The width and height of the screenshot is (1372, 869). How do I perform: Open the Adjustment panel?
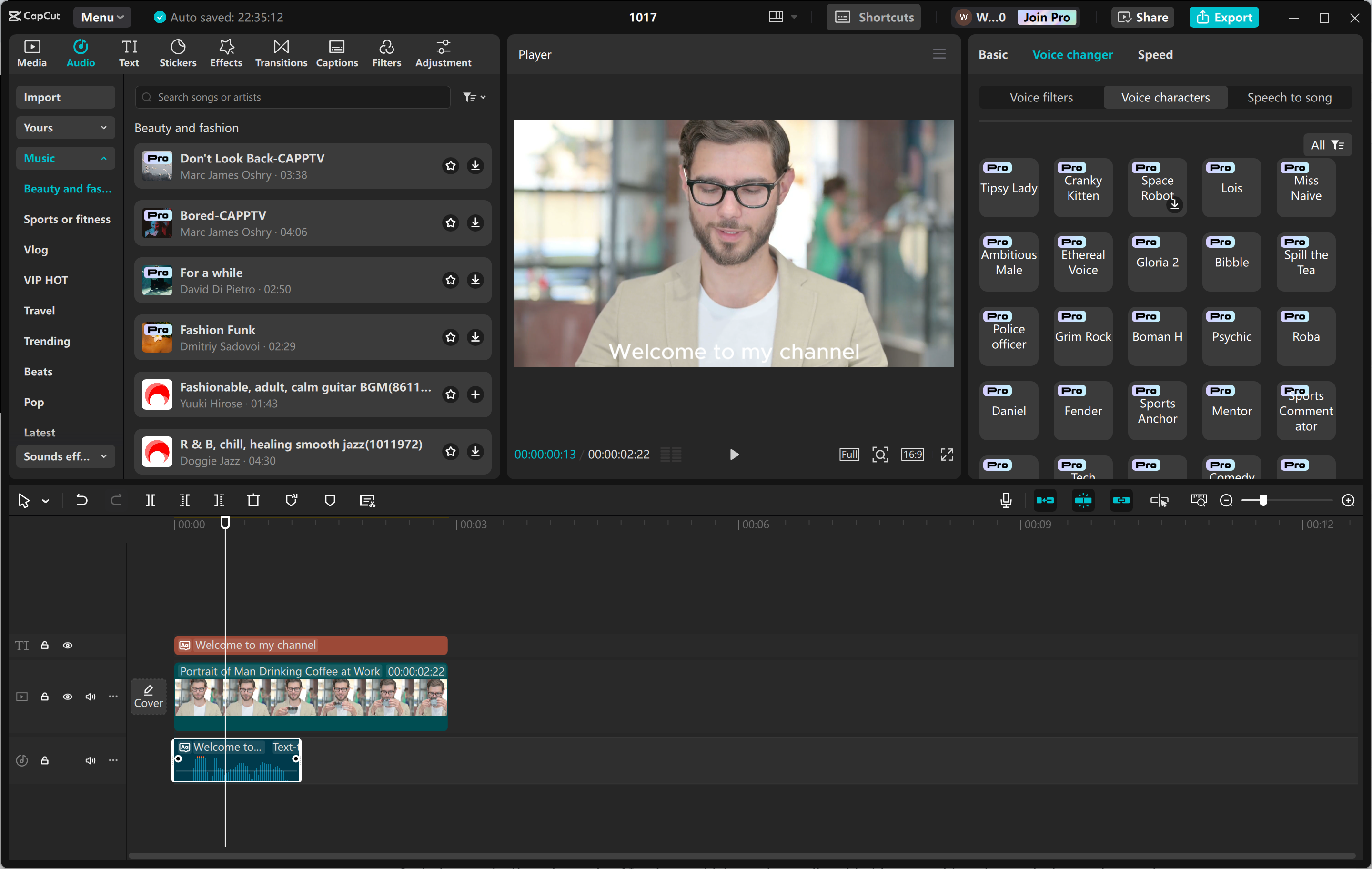coord(443,53)
